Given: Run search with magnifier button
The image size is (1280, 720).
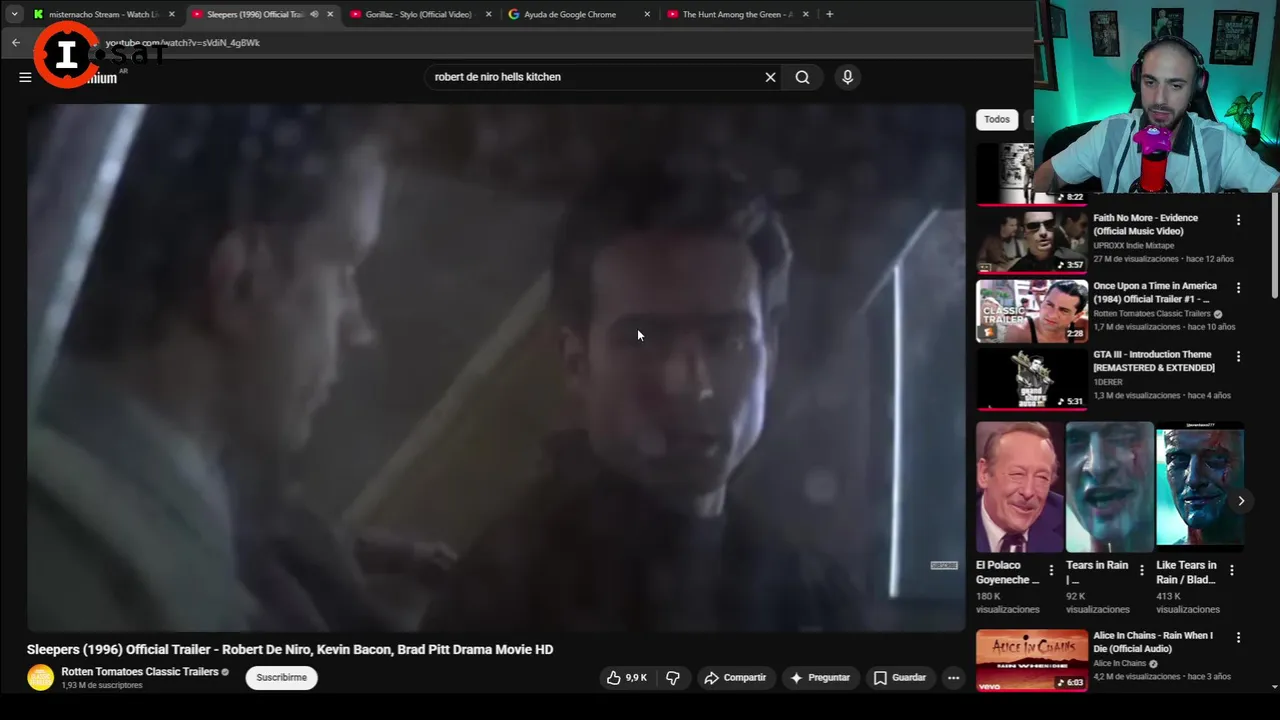Looking at the screenshot, I should 802,77.
